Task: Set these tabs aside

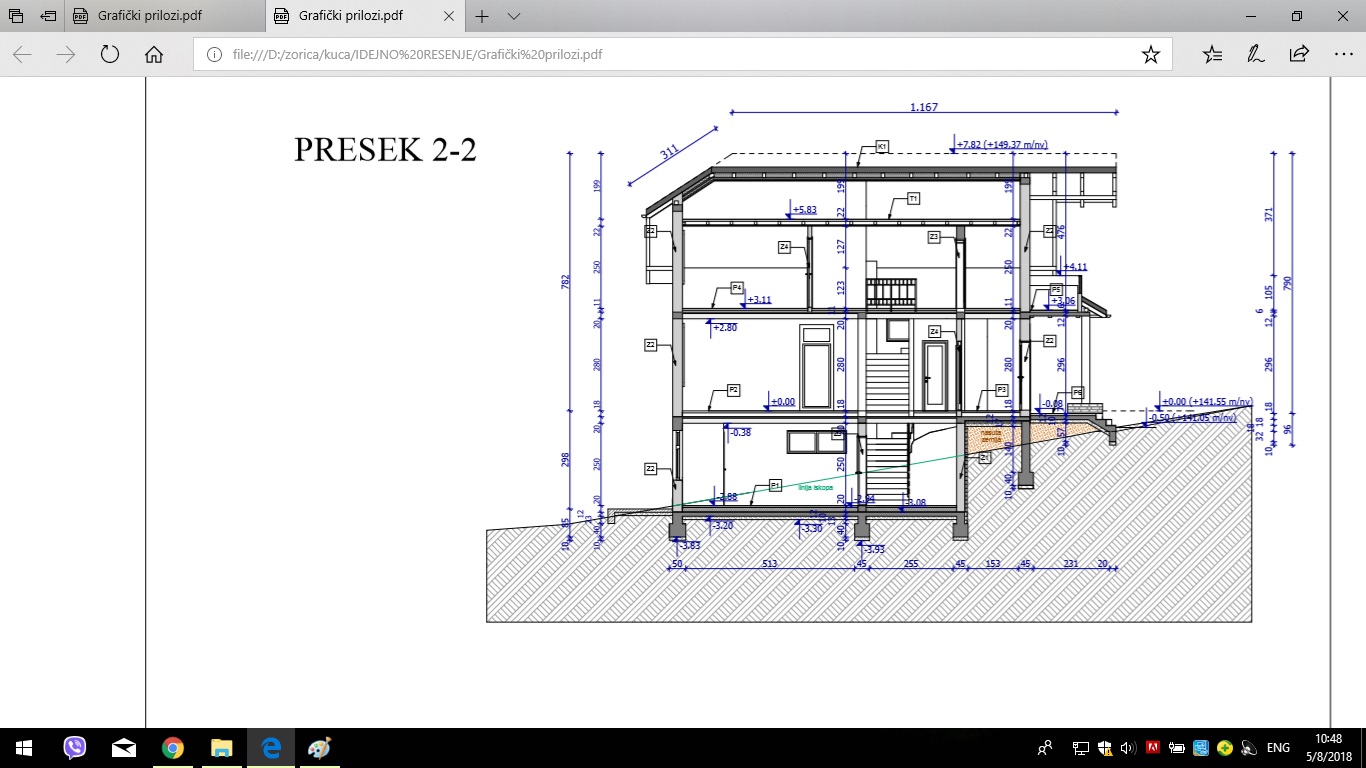Action: pyautogui.click(x=48, y=17)
